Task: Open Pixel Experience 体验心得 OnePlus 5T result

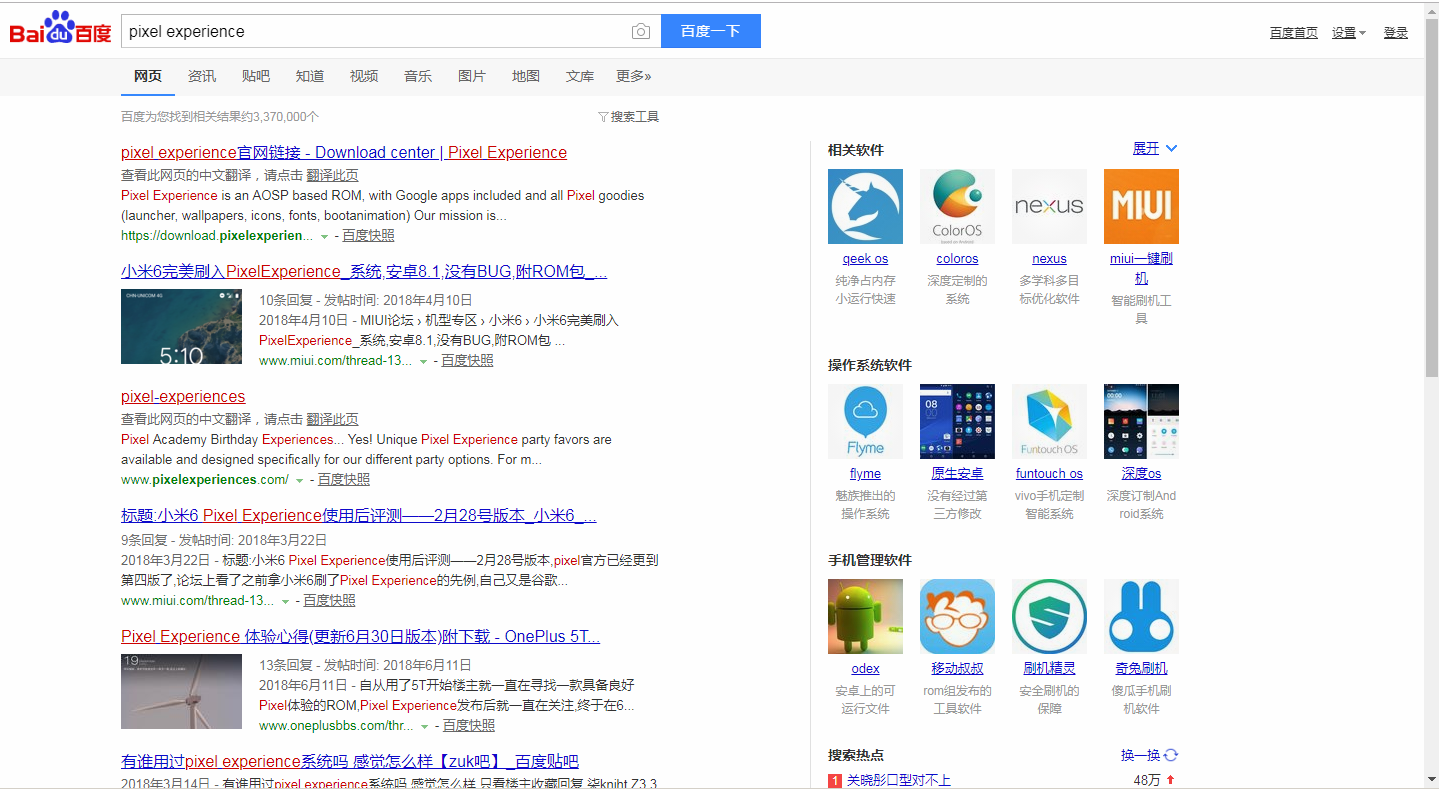Action: coord(360,636)
